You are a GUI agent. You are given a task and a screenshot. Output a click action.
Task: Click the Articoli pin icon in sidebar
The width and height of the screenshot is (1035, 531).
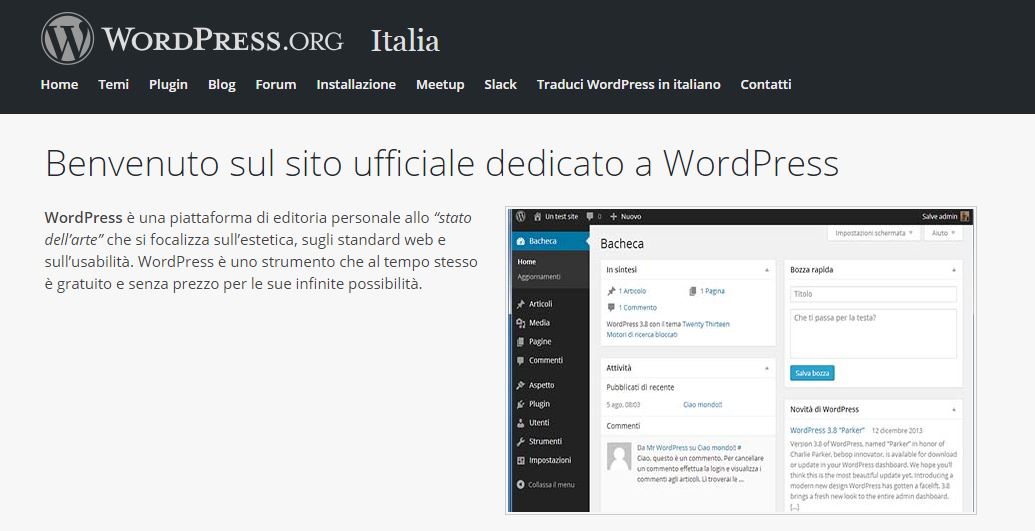tap(520, 304)
